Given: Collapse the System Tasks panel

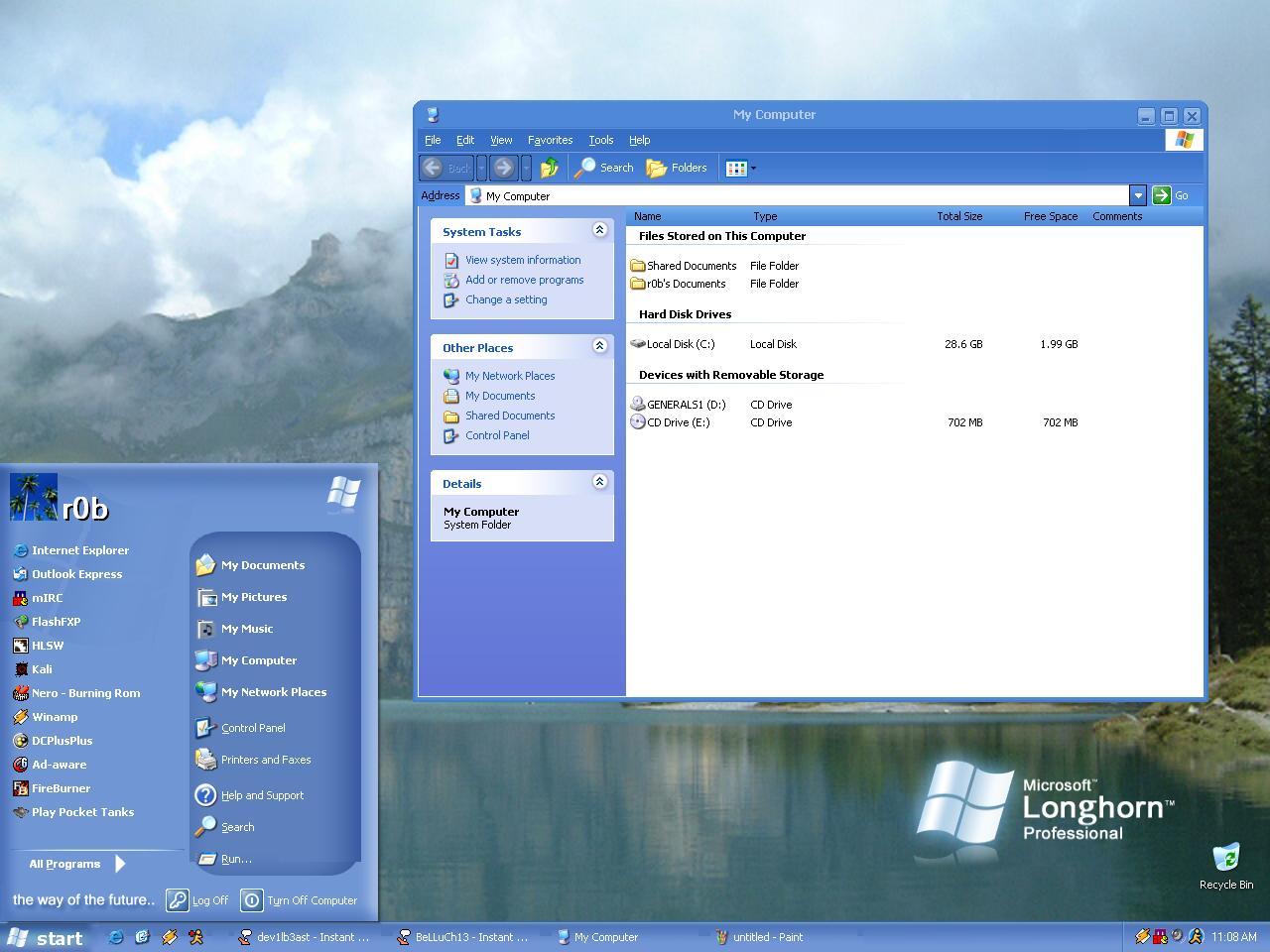Looking at the screenshot, I should tap(599, 230).
